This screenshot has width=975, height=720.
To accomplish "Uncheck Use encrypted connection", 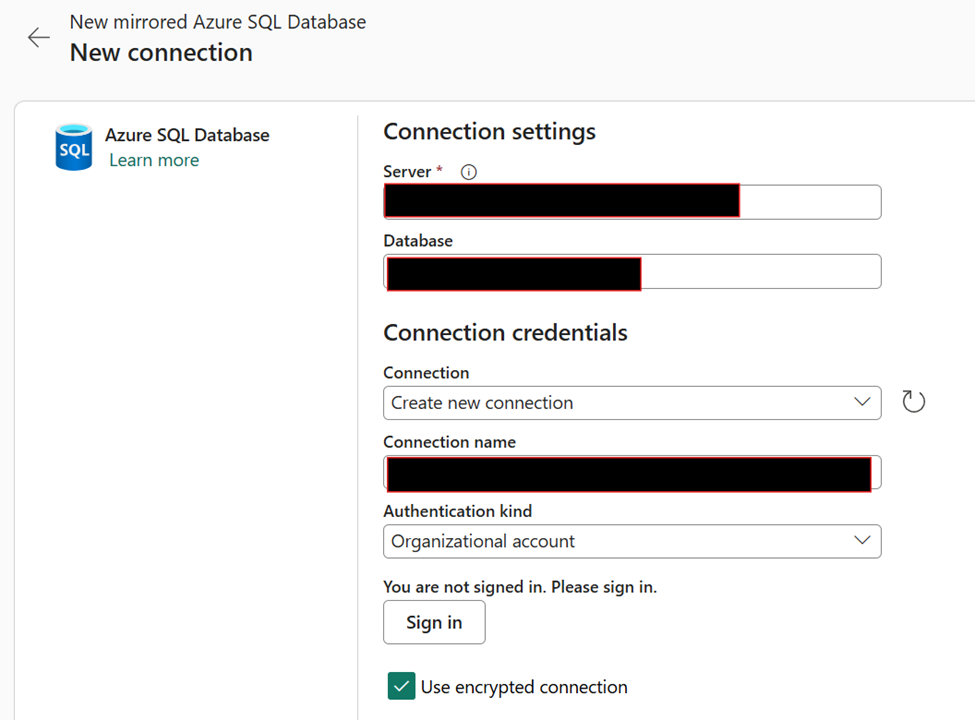I will pos(401,686).
